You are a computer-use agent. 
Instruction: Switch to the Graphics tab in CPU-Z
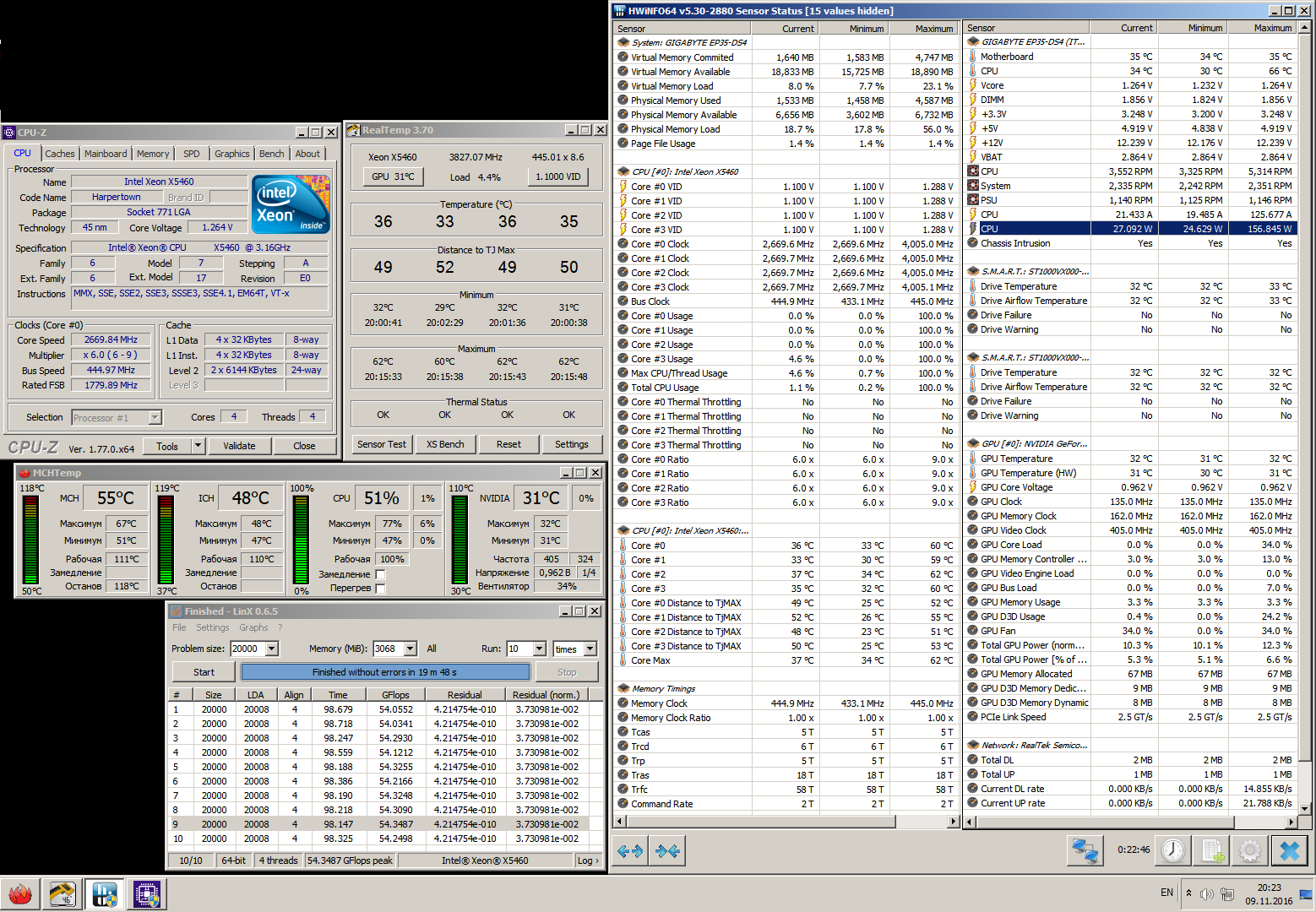(x=231, y=154)
